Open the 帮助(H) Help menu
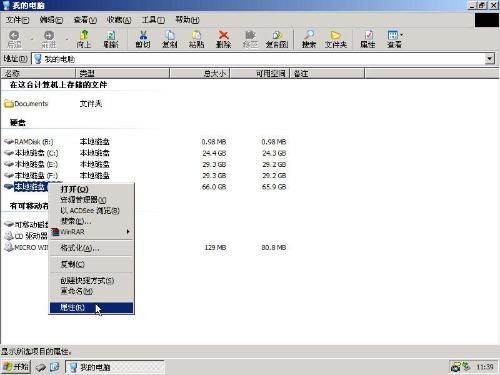The image size is (500, 375). 187,20
